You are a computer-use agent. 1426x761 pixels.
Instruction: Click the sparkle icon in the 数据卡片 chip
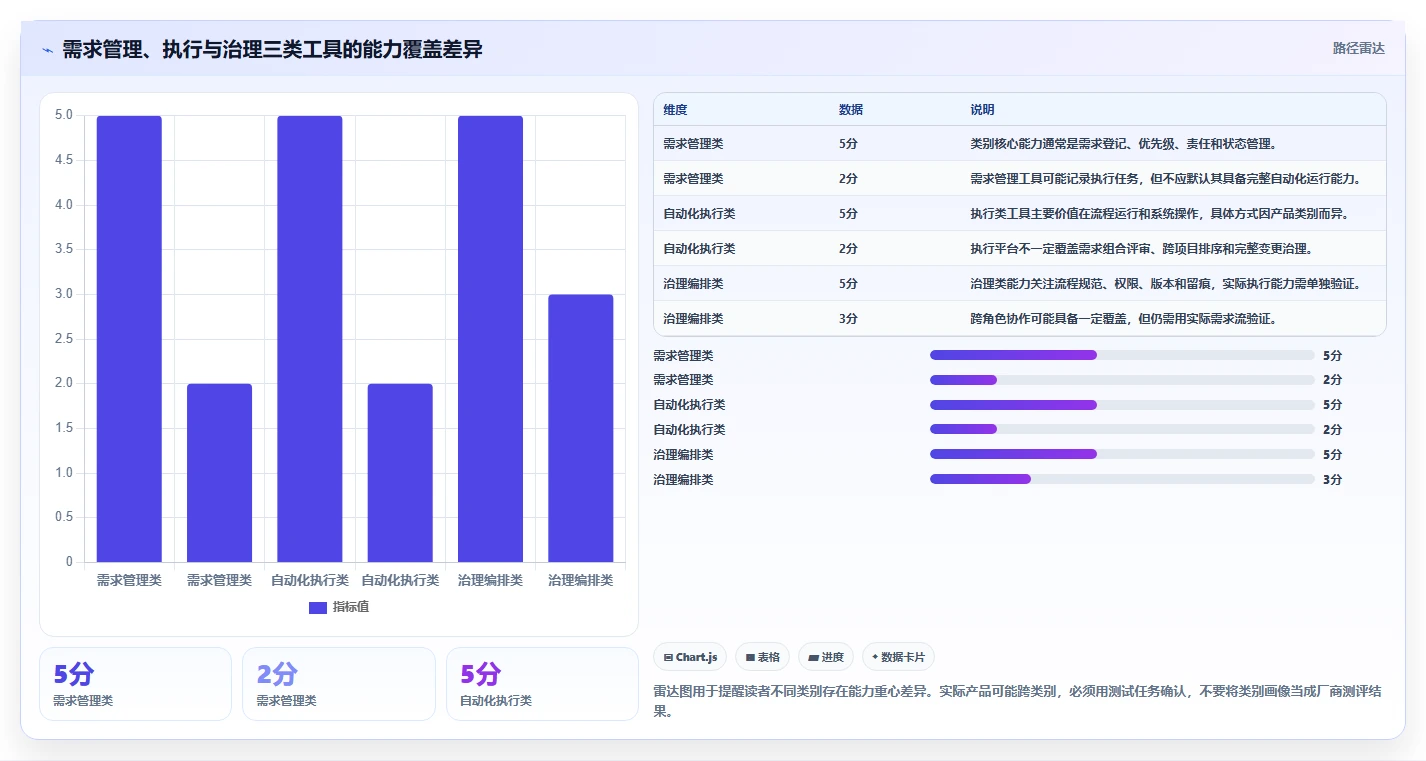875,657
